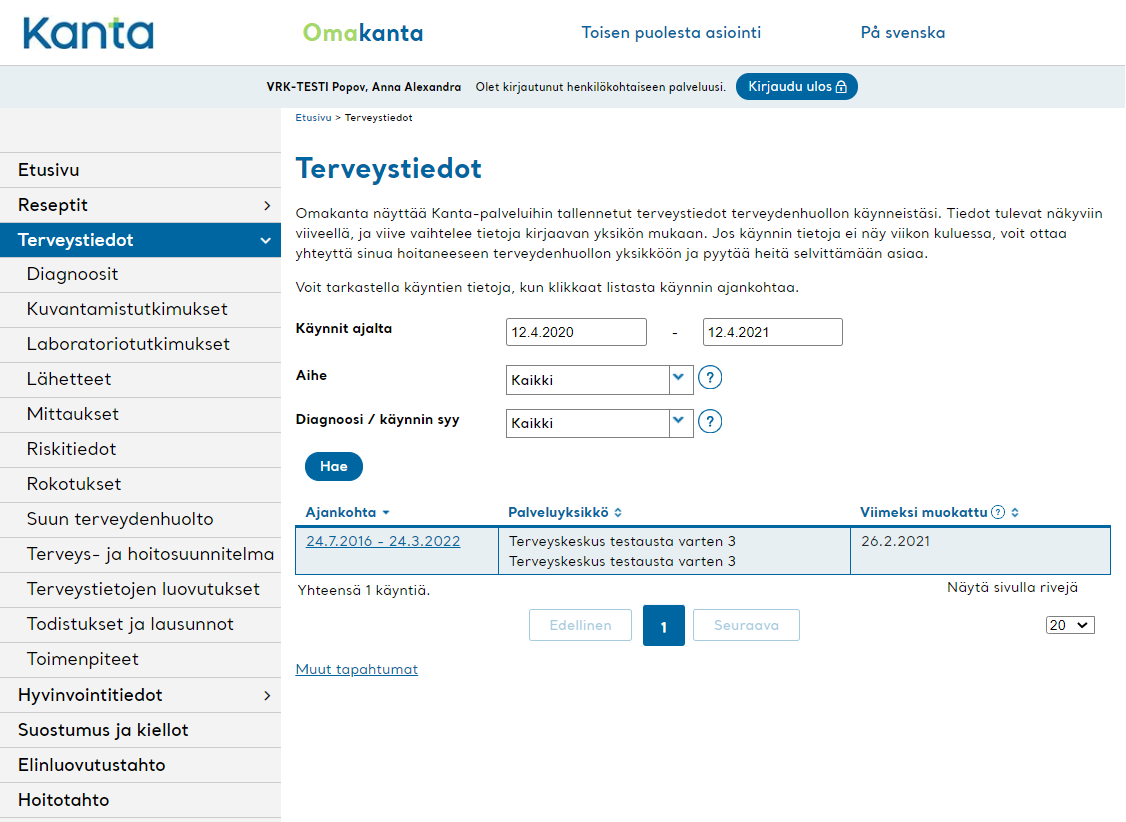This screenshot has width=1126, height=822.
Task: Click the help icon next to Aihe dropdown
Action: pos(709,378)
